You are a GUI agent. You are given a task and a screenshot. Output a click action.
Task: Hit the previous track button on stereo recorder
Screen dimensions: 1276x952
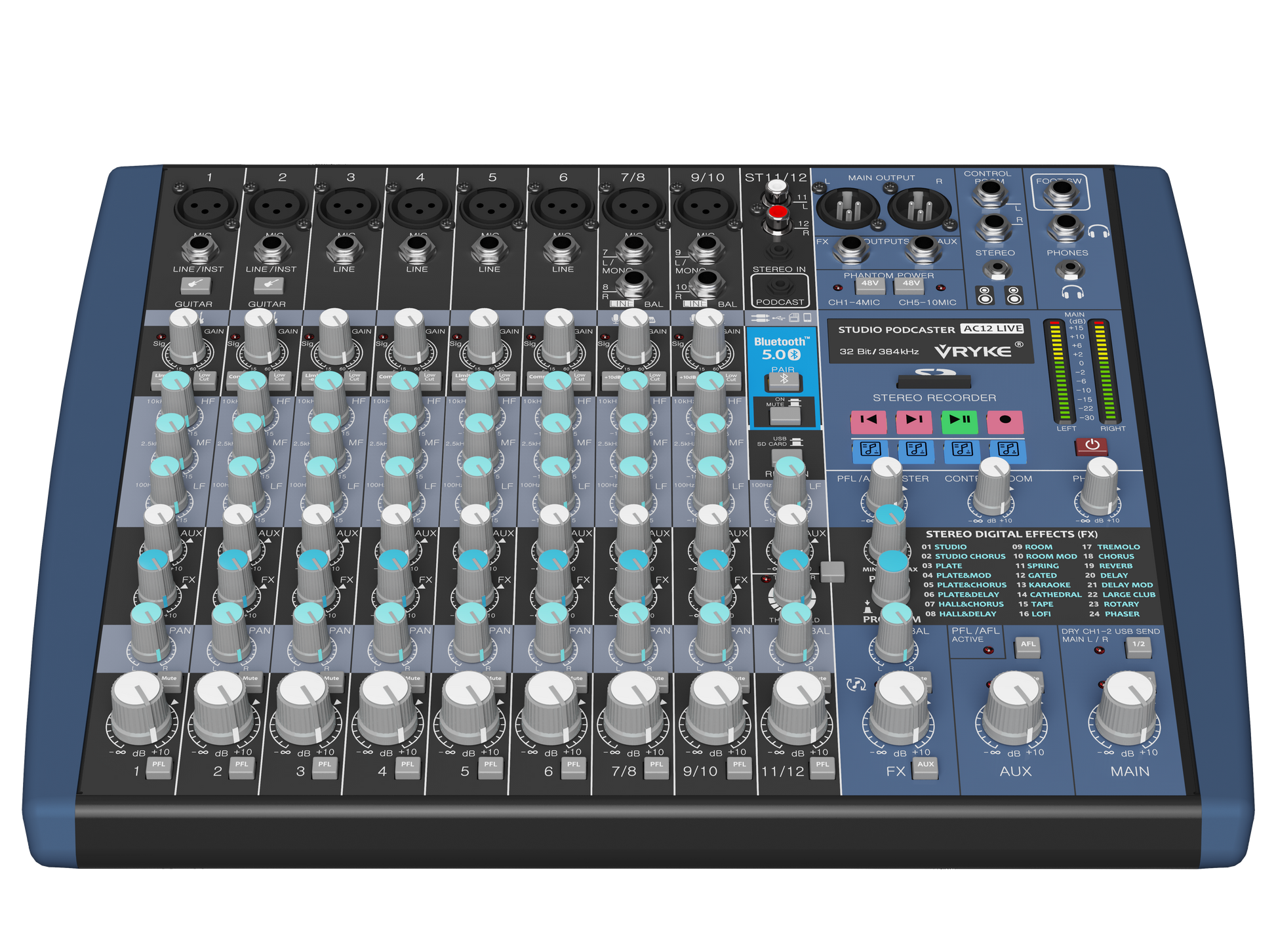(x=868, y=421)
